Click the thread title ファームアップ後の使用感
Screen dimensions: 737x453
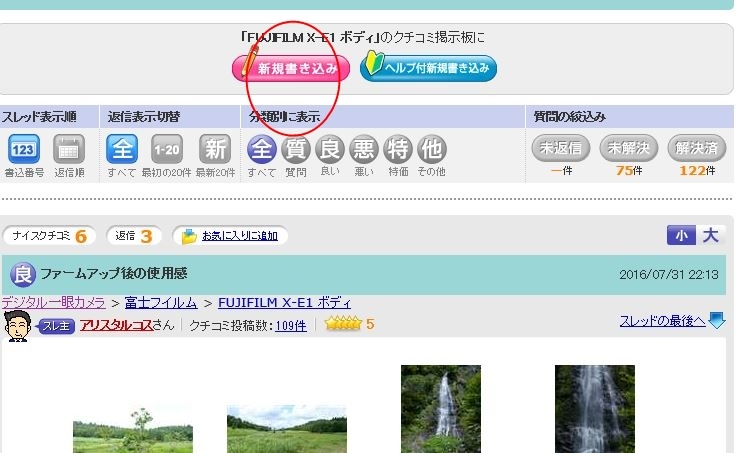(114, 273)
